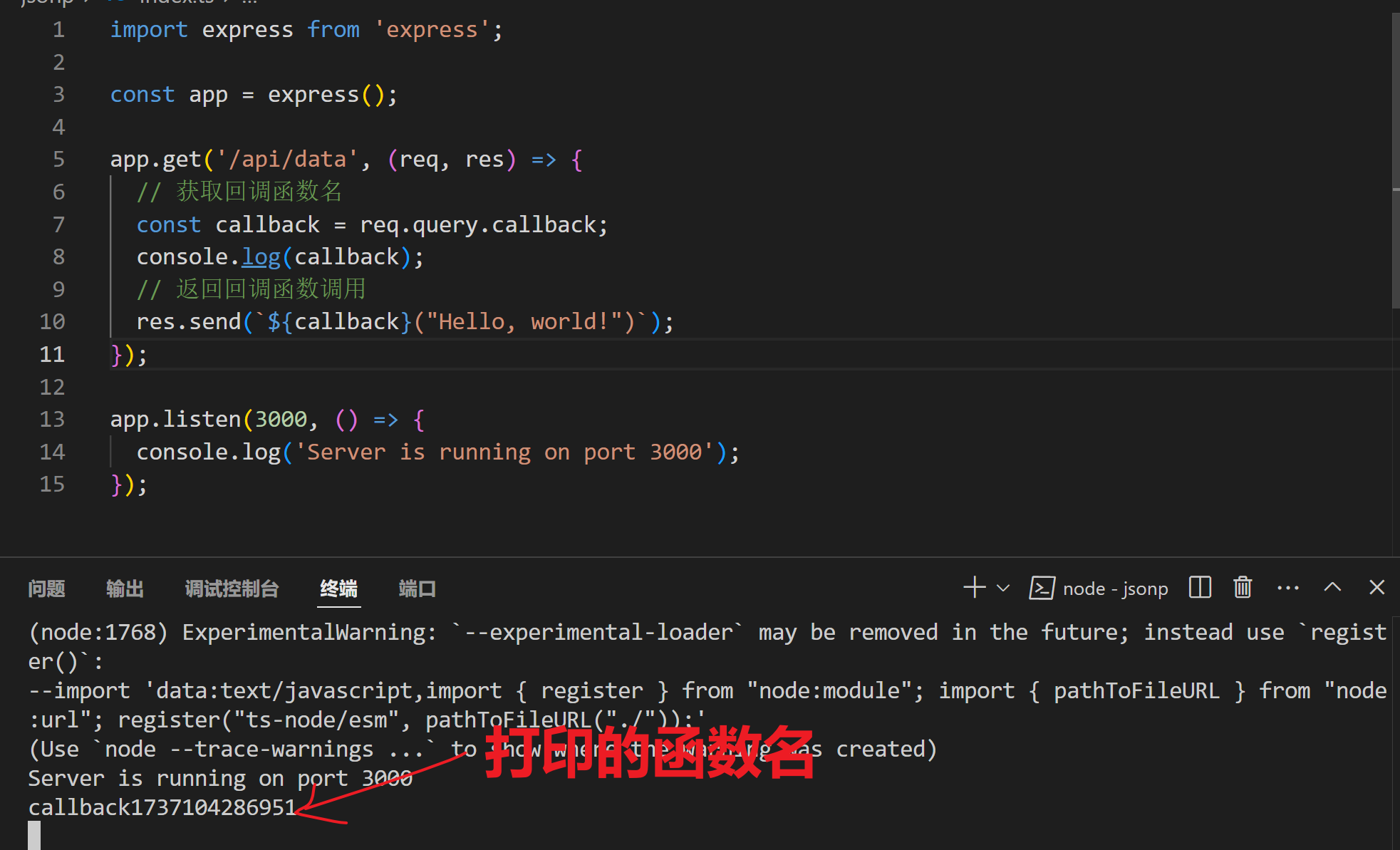1400x850 pixels.
Task: Open the 调试控制台 tab
Action: pyautogui.click(x=232, y=589)
